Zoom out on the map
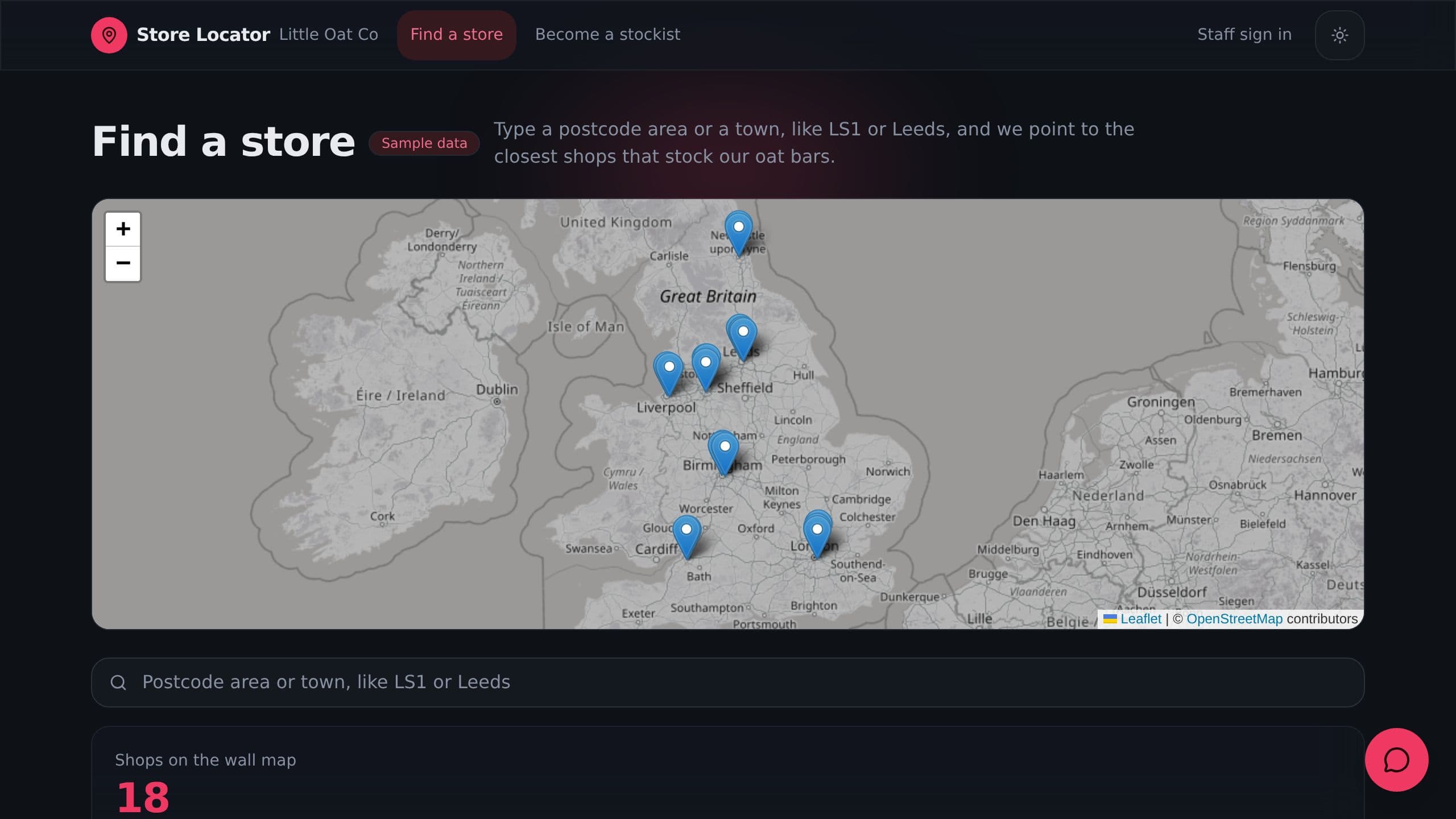Viewport: 1456px width, 819px height. click(x=123, y=264)
